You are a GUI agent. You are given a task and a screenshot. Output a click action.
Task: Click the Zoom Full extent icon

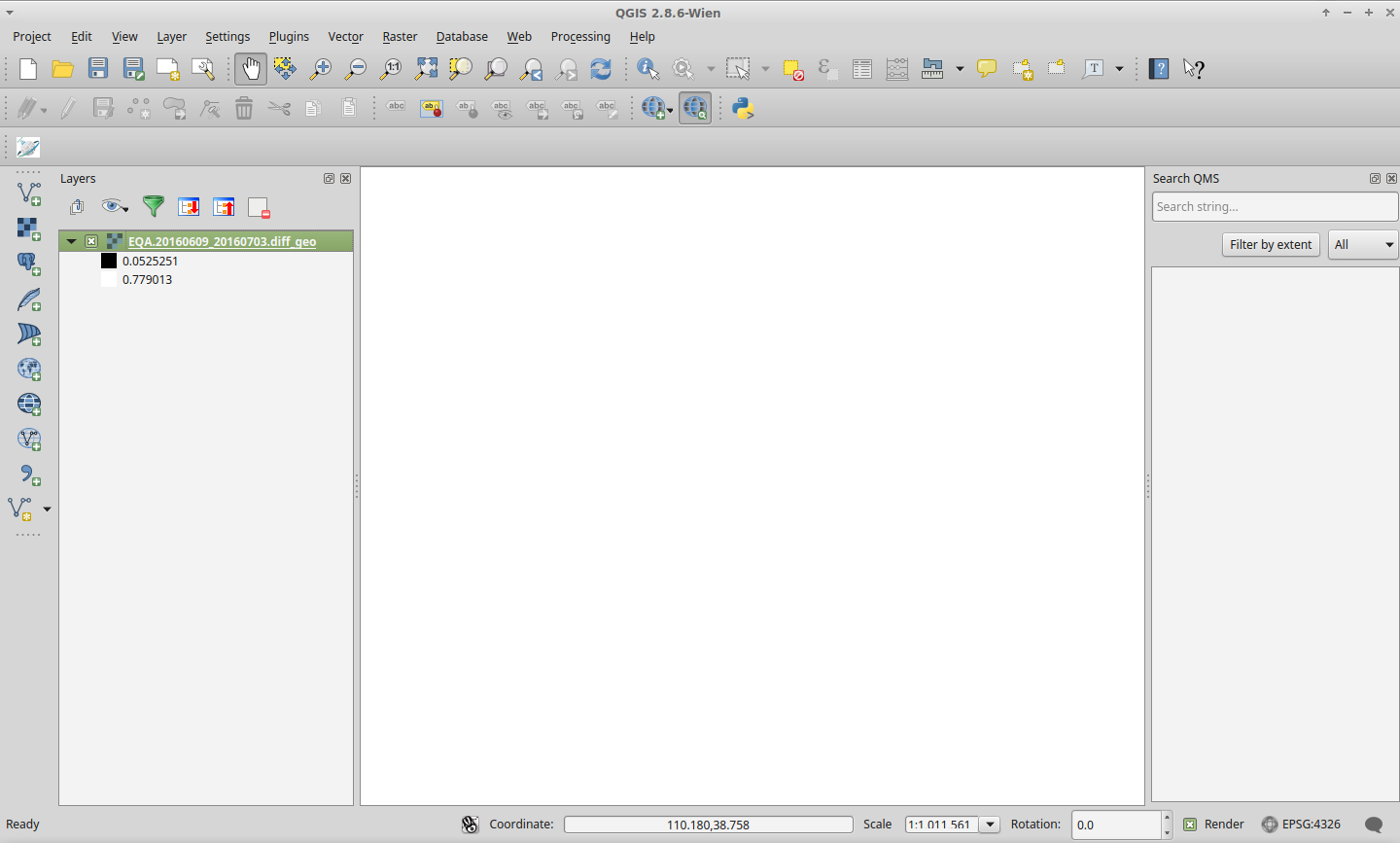tap(426, 69)
